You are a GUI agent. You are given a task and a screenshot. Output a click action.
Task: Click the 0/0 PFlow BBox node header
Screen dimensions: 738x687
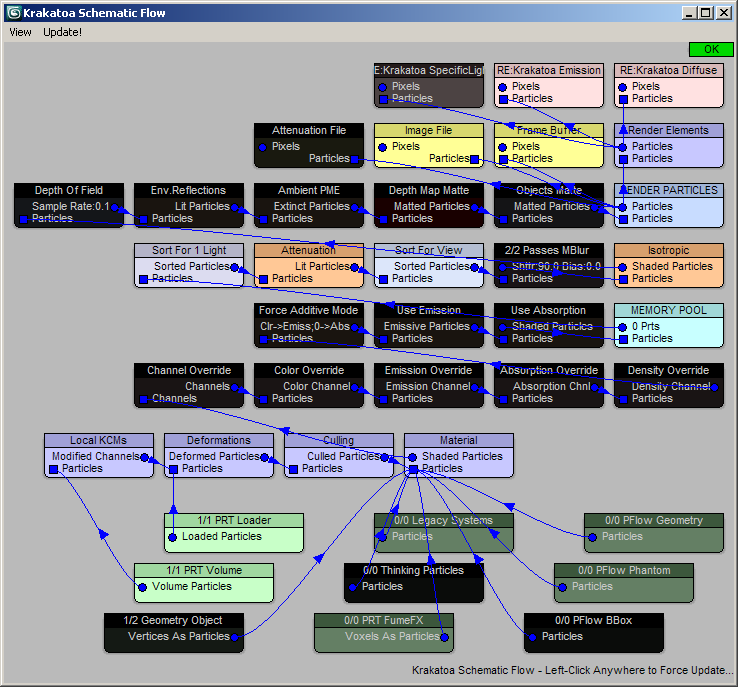[x=594, y=620]
